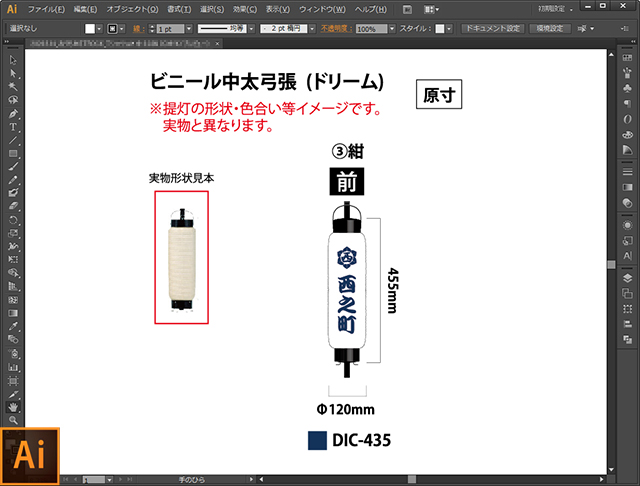Open the 2 pt 楕円 brush dropdown

313,30
